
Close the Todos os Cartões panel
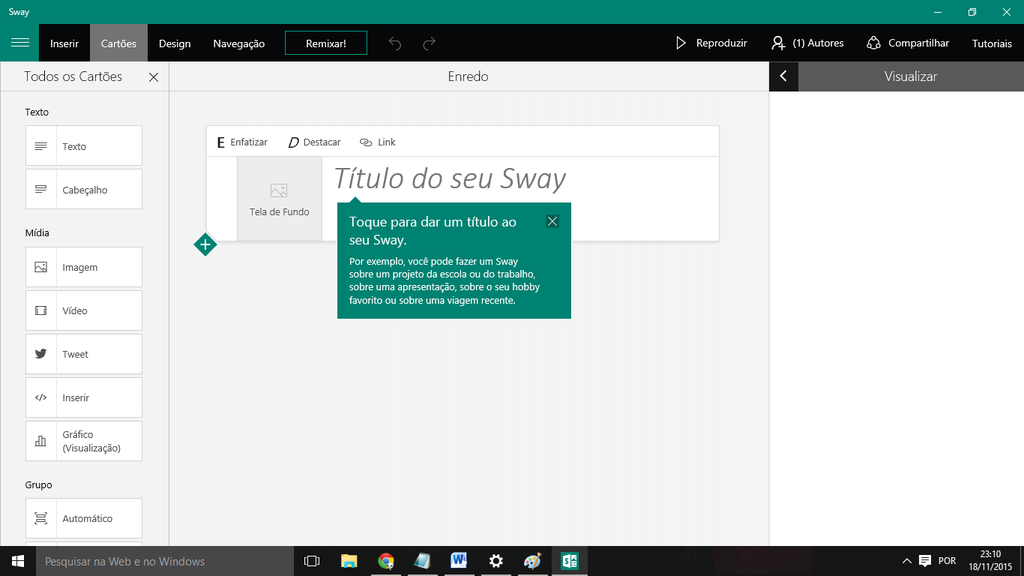tap(153, 77)
